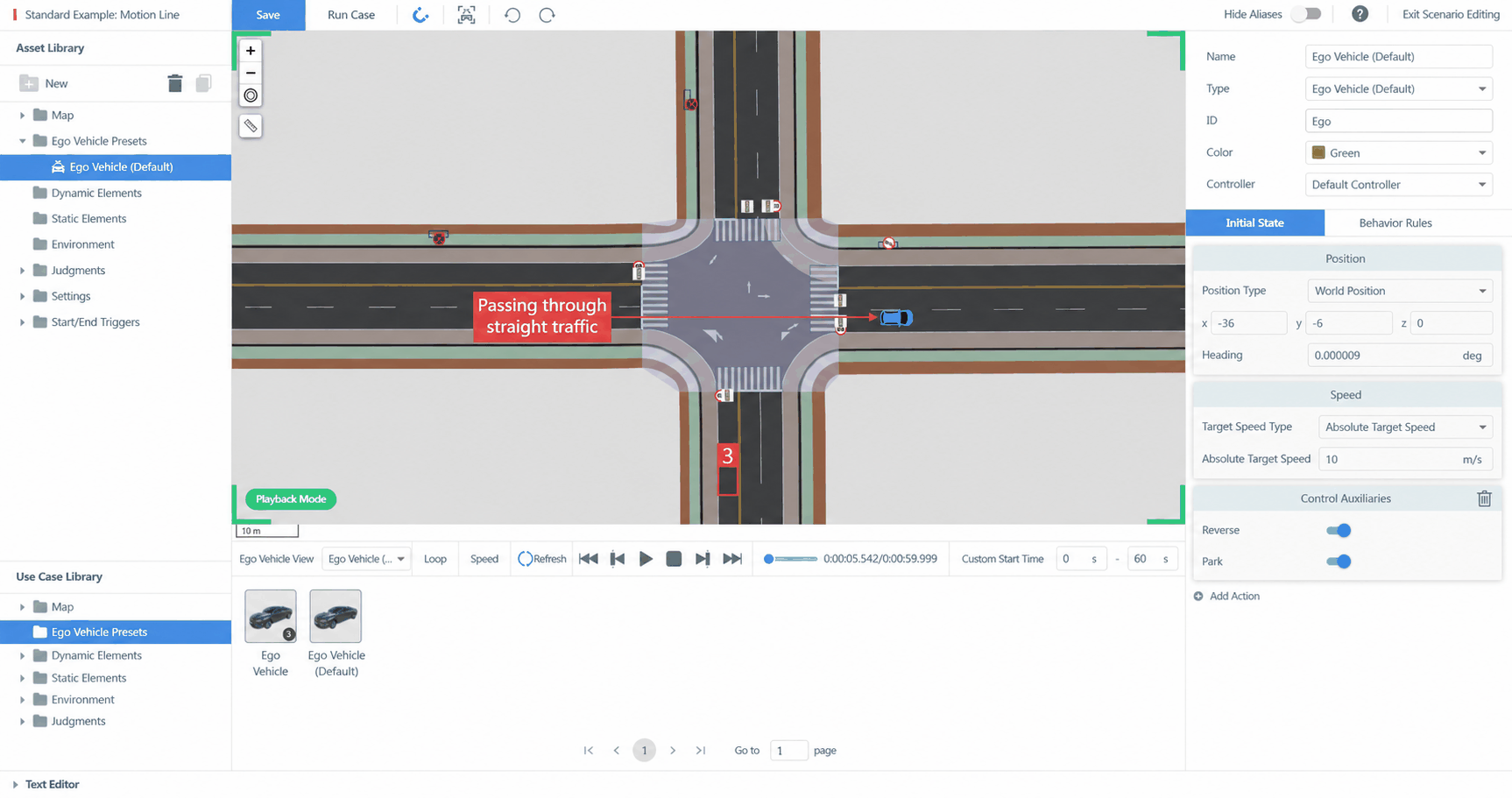
Task: Toggle the Reverse switch
Action: coord(1339,530)
